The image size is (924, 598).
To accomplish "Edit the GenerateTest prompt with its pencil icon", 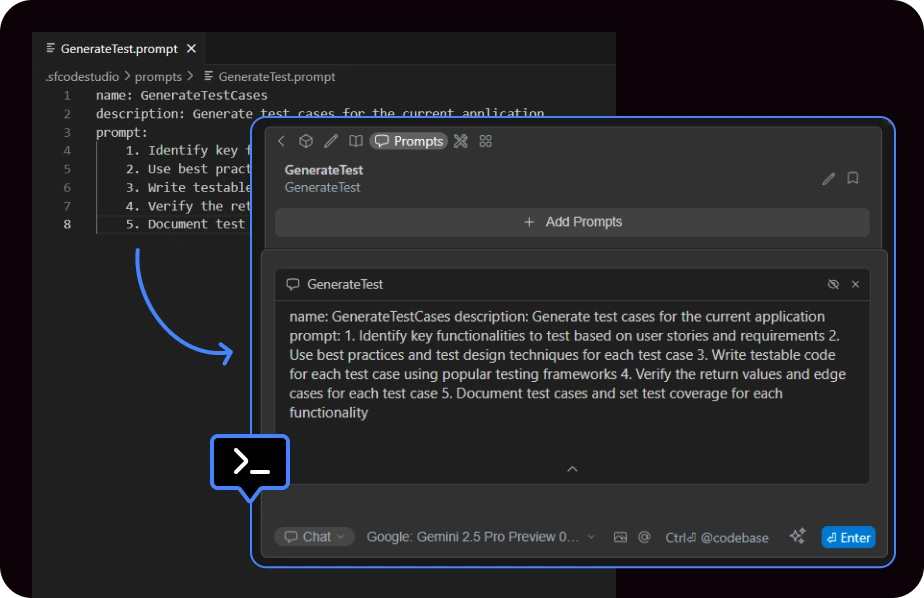I will (828, 178).
